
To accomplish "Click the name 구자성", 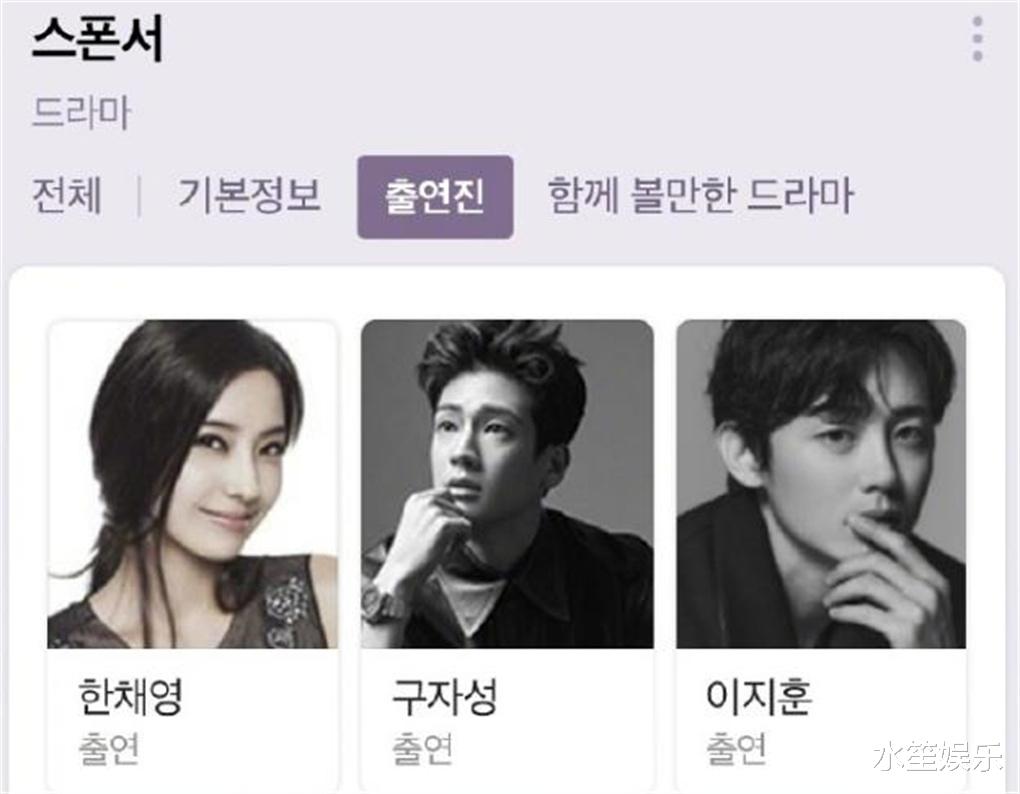I will [445, 696].
